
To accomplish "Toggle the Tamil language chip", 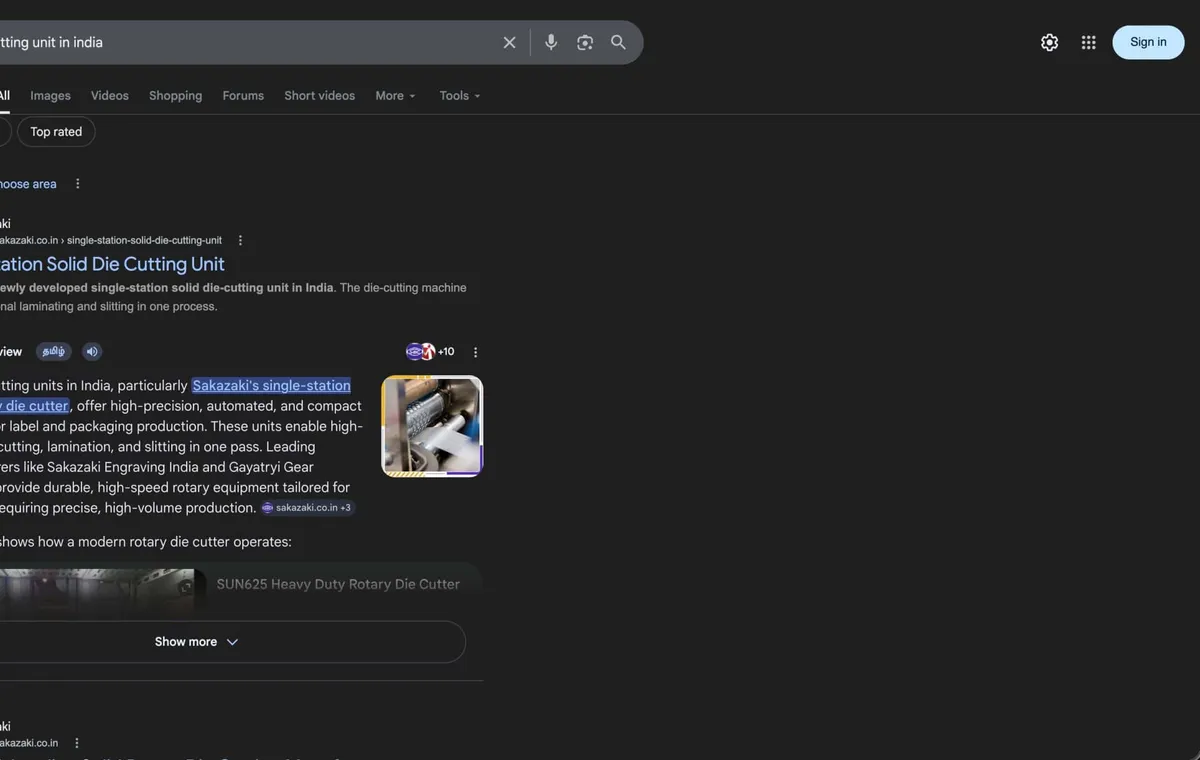I will pos(54,351).
